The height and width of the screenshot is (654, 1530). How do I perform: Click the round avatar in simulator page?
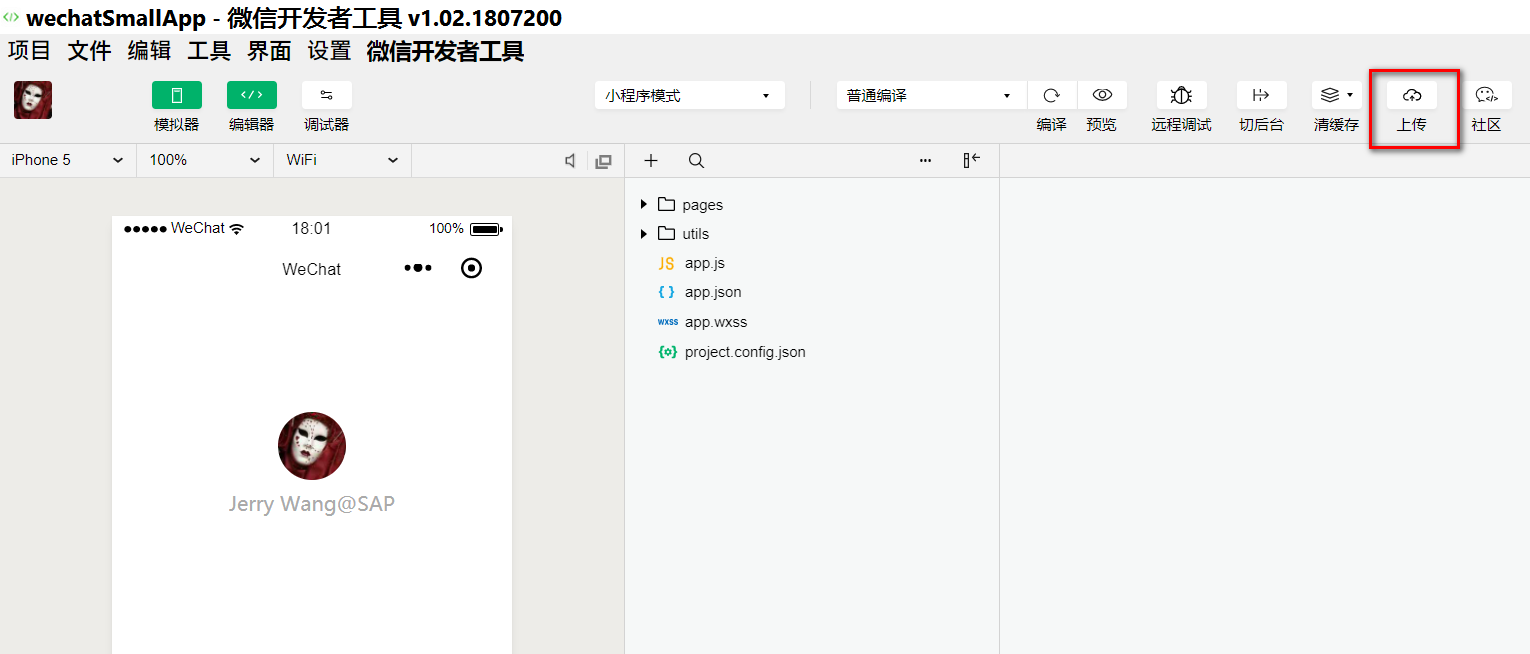(312, 446)
